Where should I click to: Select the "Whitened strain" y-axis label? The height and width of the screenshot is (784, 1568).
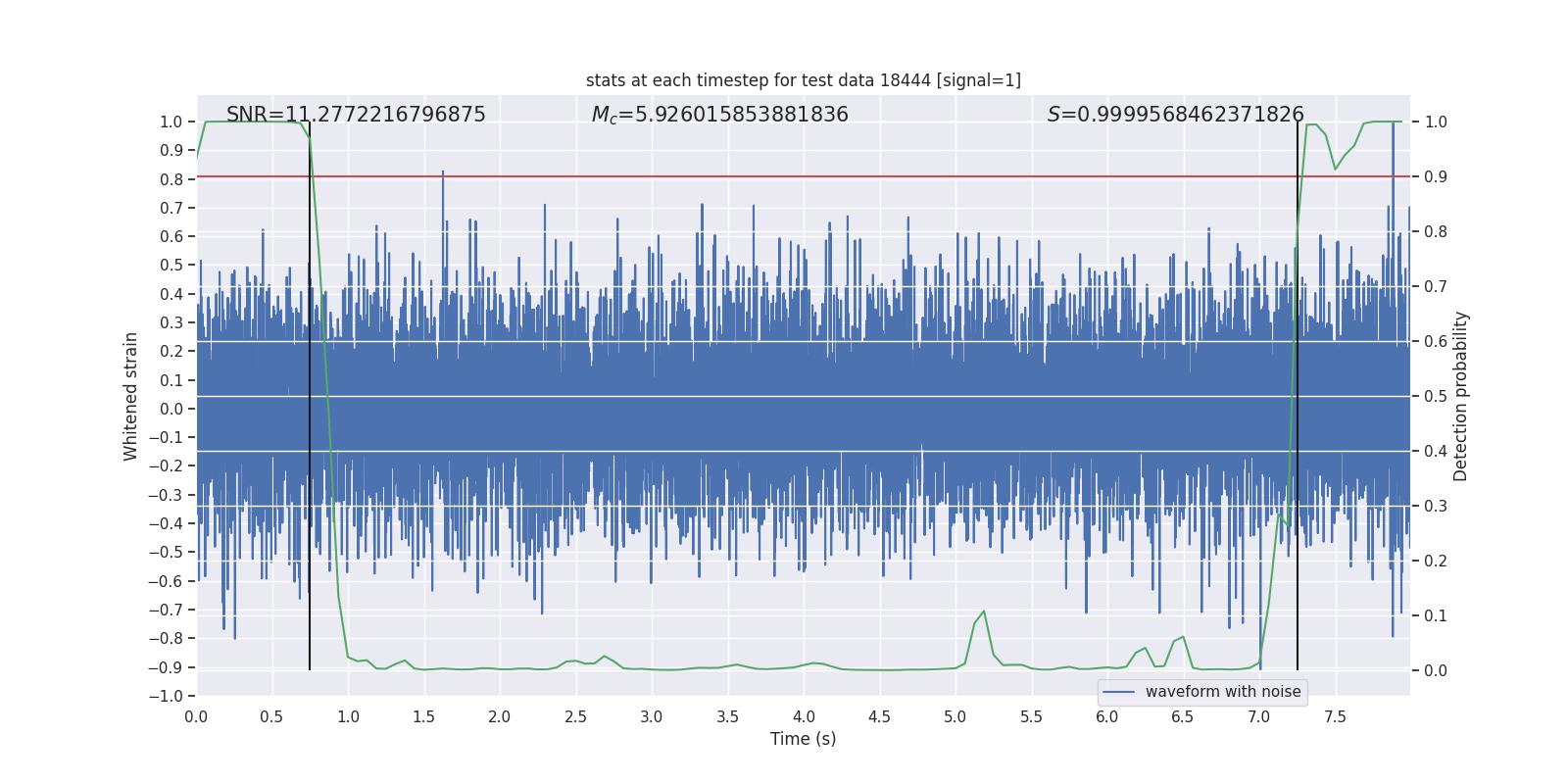131,396
